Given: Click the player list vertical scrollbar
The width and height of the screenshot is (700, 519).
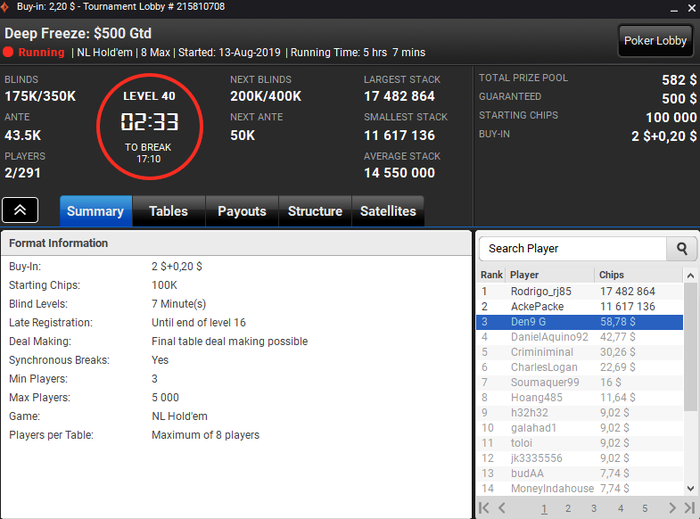Looking at the screenshot, I should coord(690,346).
